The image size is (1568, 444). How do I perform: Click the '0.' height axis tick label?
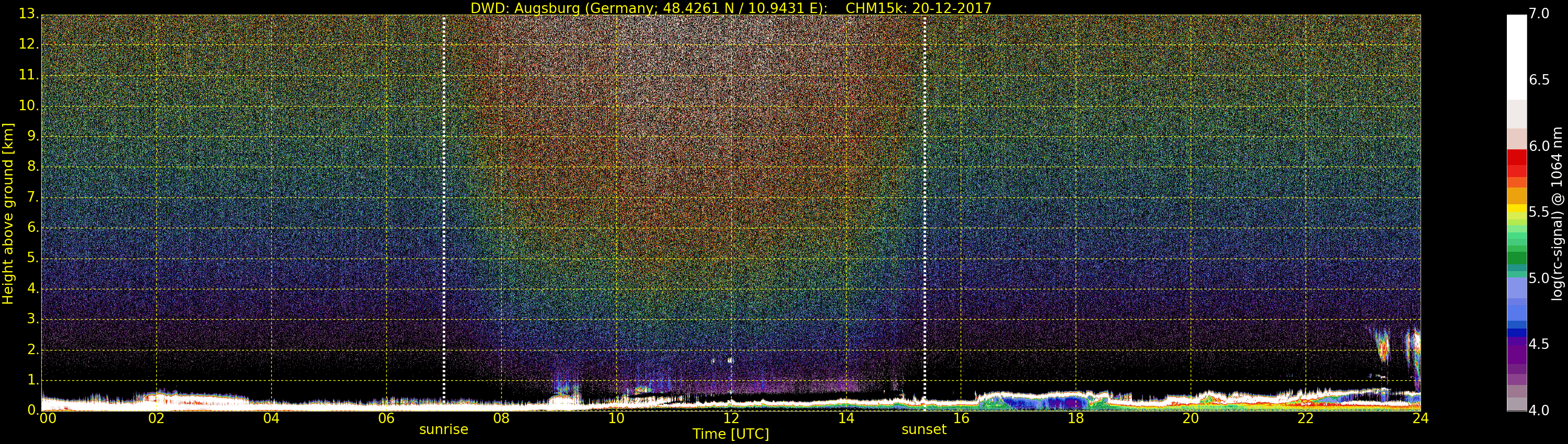pos(33,411)
